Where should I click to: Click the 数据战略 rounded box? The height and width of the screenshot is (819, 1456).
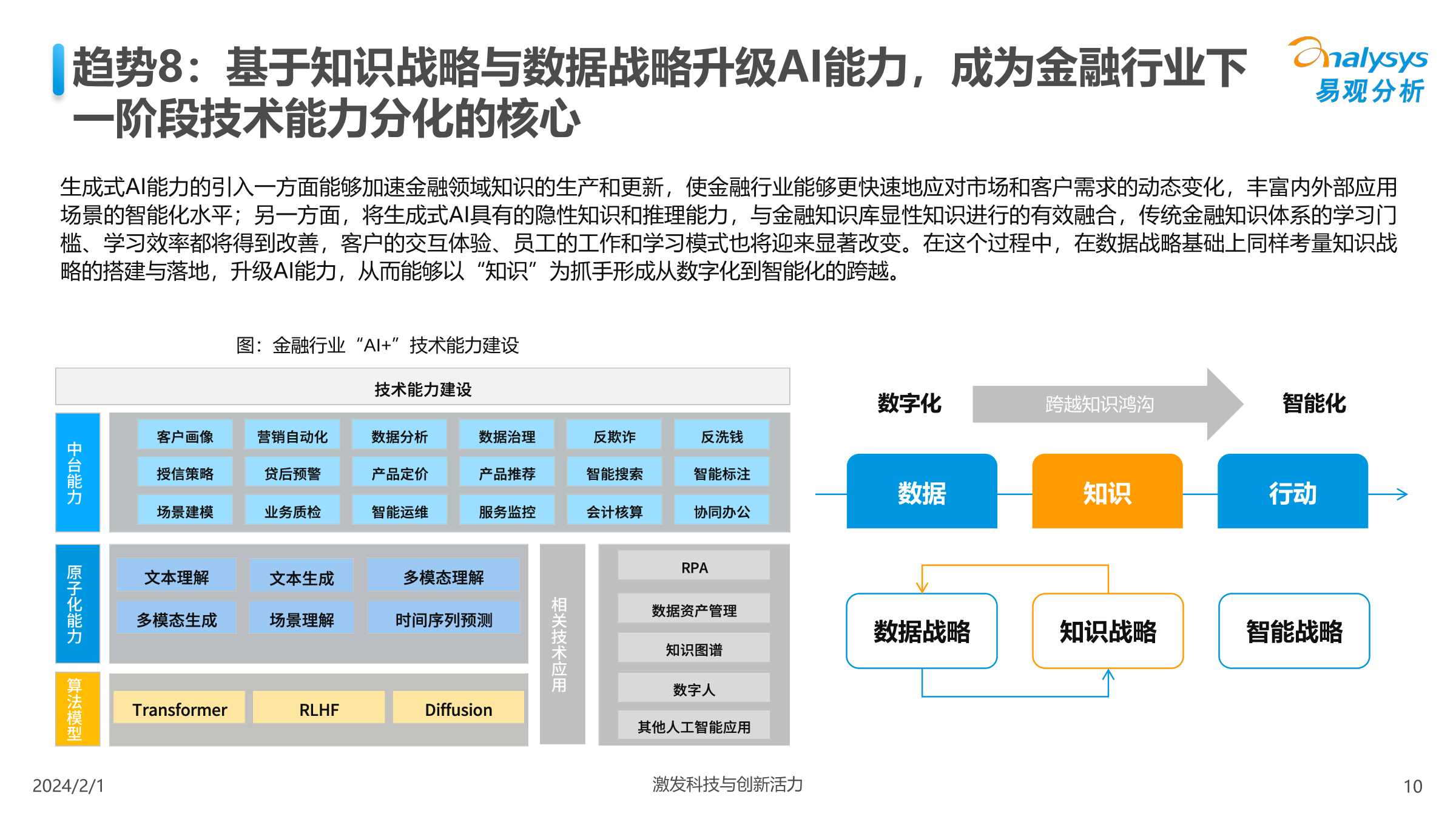point(922,631)
